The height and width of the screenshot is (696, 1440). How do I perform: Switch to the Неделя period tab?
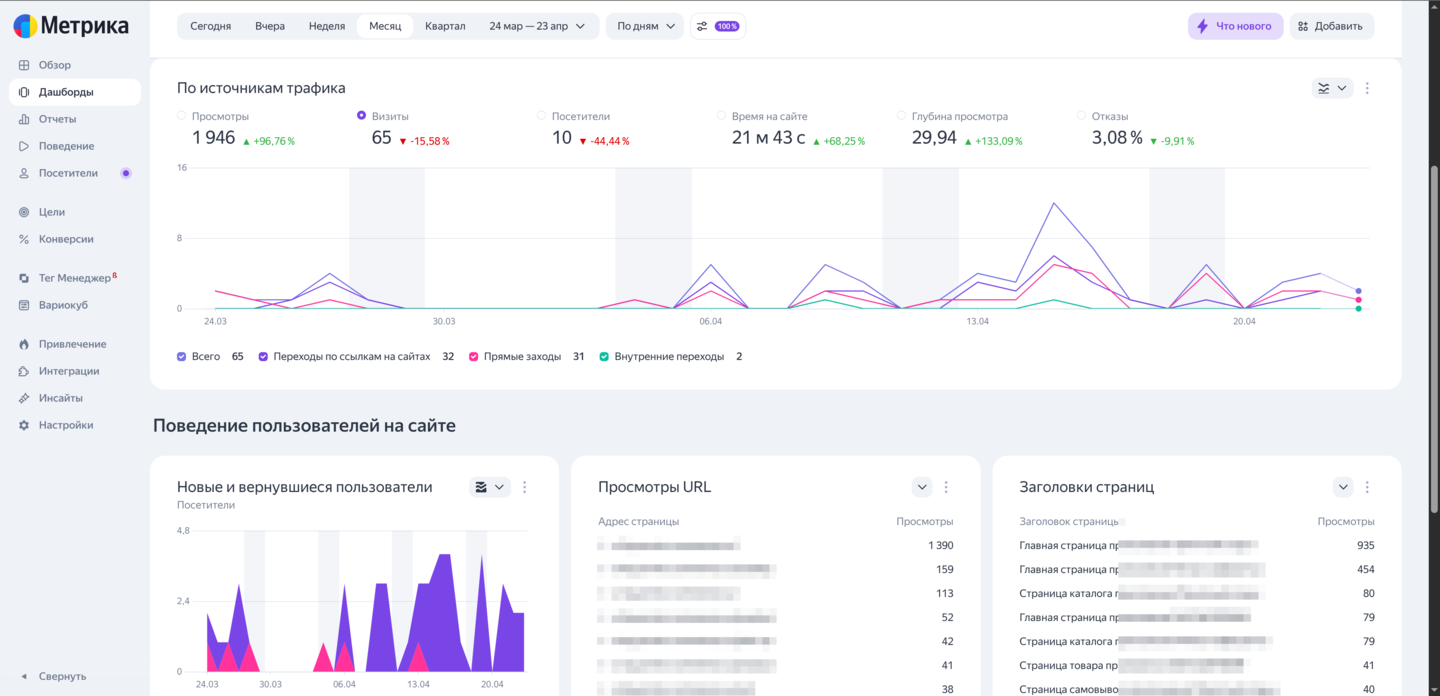(327, 26)
